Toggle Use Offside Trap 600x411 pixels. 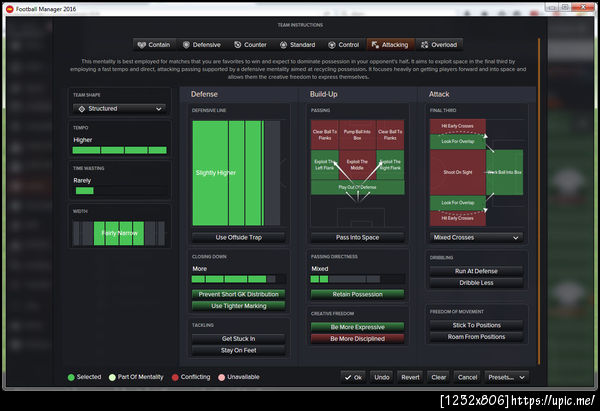[239, 238]
